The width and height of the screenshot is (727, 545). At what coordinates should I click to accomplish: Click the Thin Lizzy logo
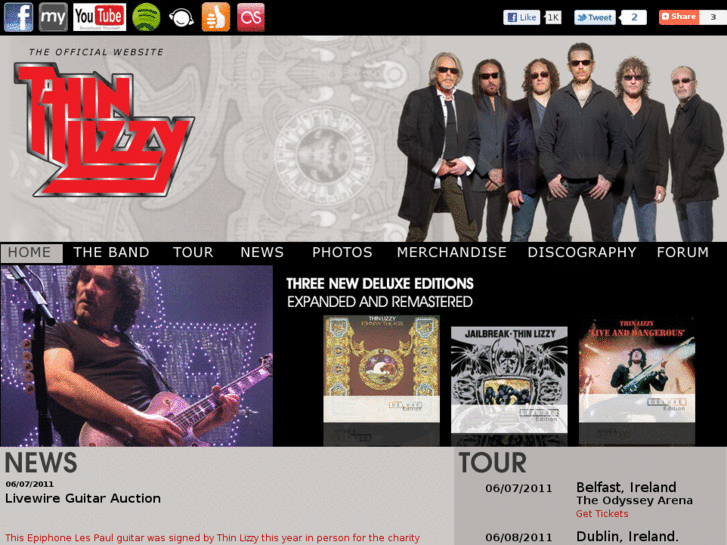tap(104, 130)
